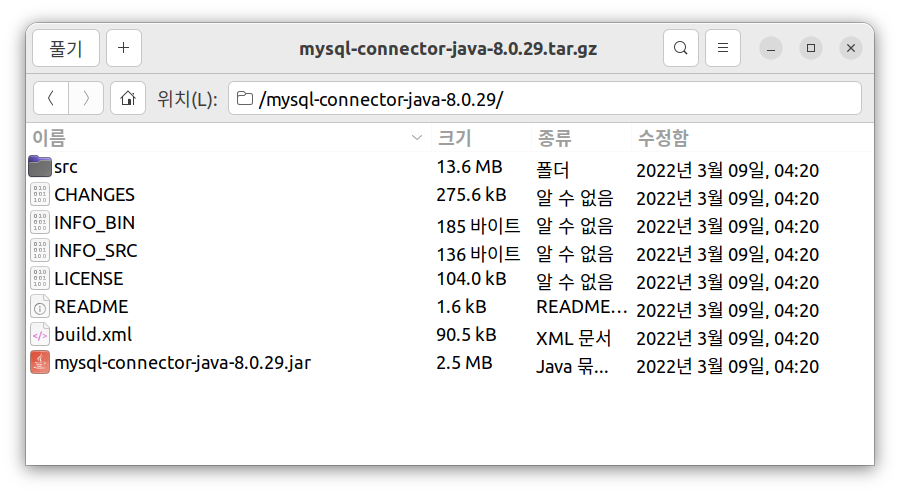Select the Java jar file icon
This screenshot has height=494, width=900.
pos(40,363)
